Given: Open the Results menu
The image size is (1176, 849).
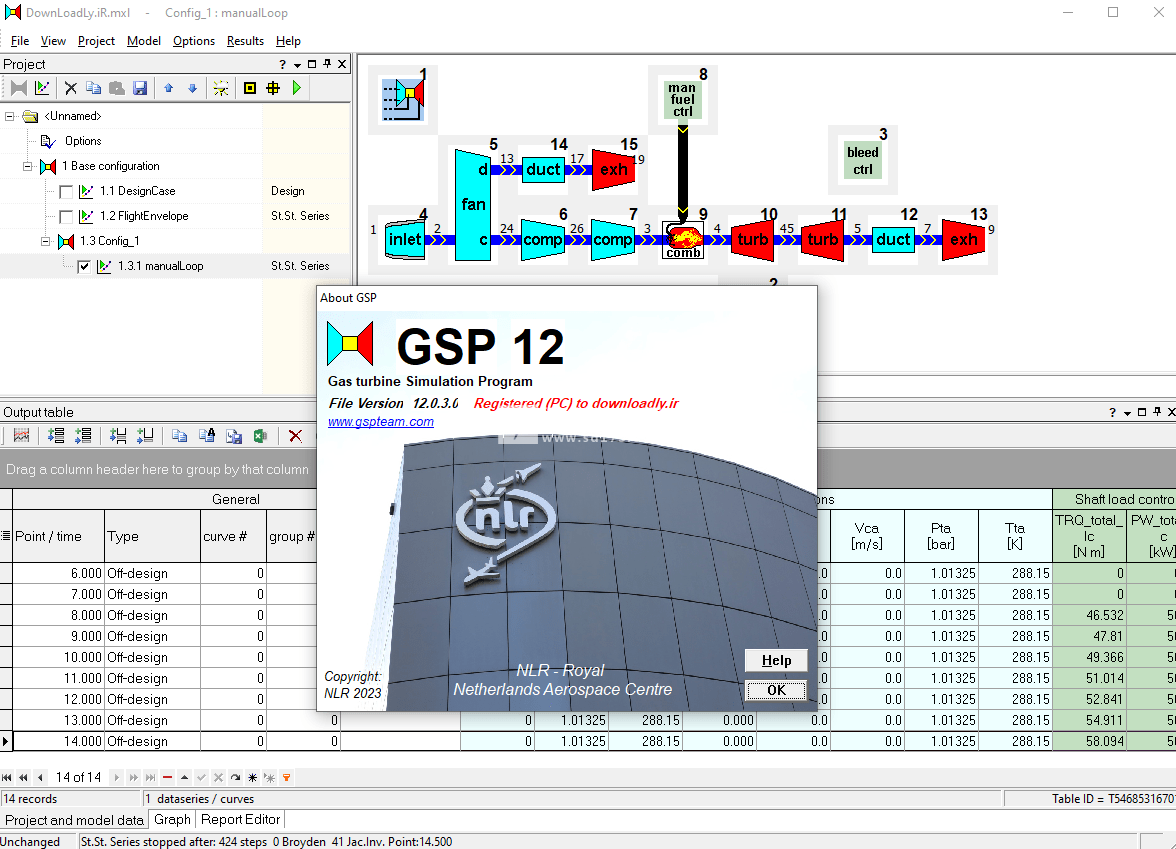Looking at the screenshot, I should (x=245, y=41).
